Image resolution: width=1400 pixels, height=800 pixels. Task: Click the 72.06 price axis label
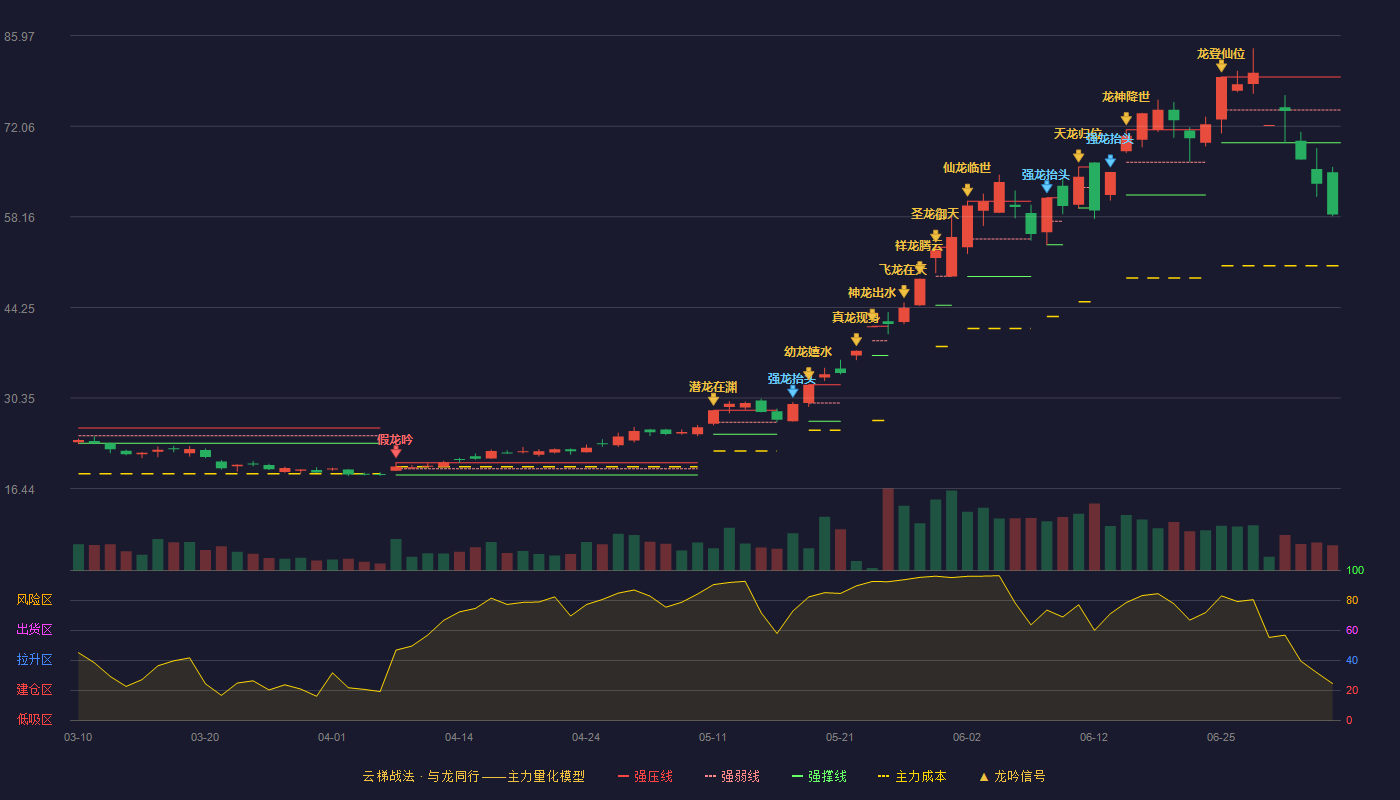(20, 128)
